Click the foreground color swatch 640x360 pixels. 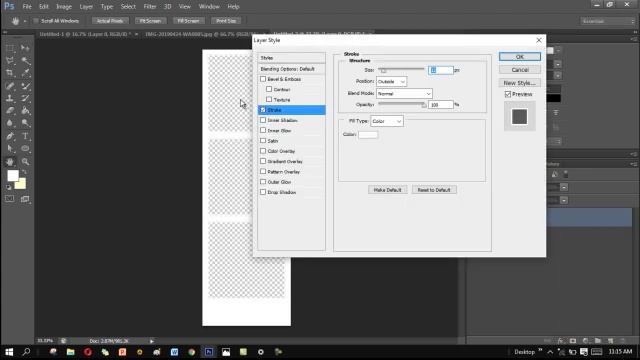point(13,176)
